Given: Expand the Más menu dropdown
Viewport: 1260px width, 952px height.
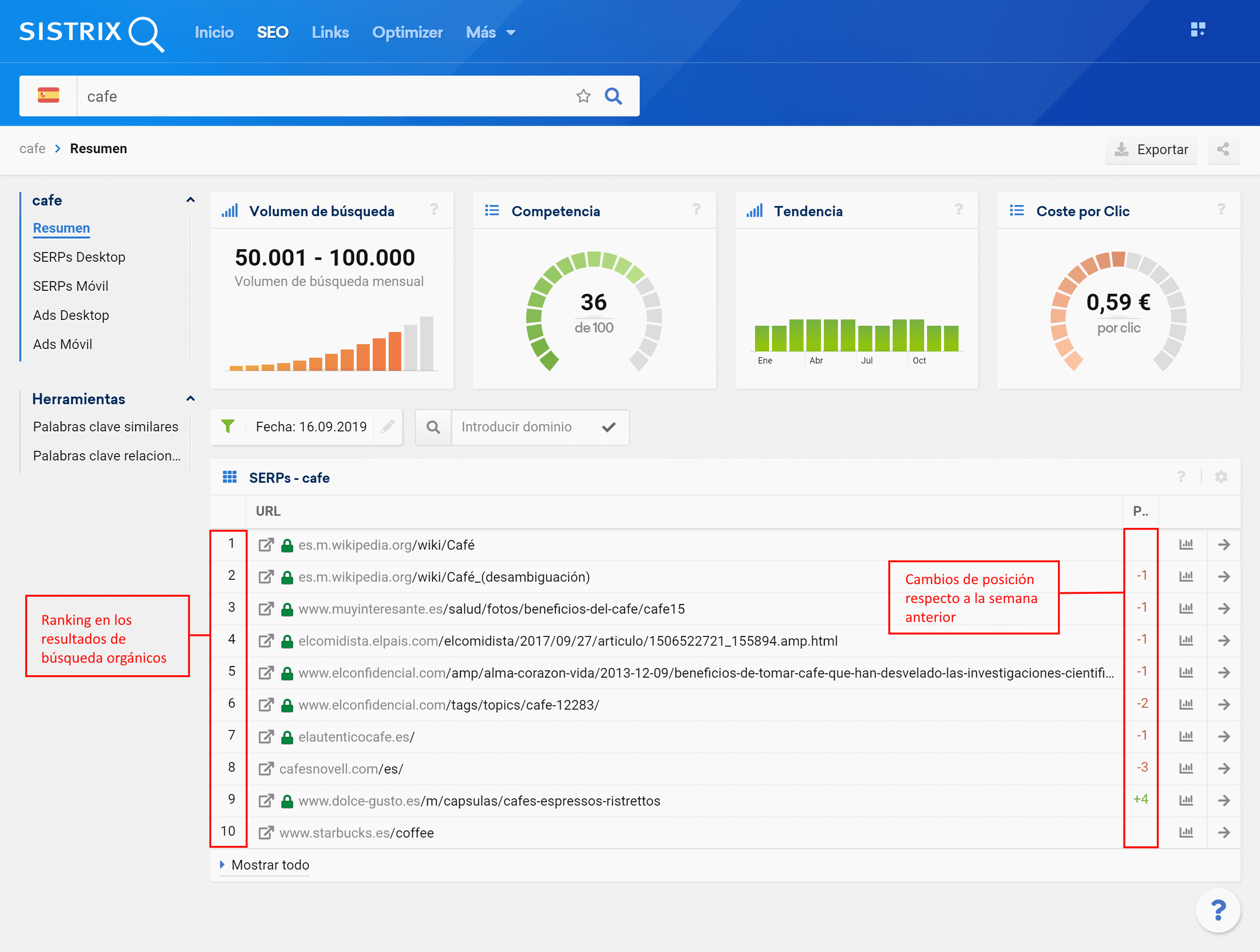Looking at the screenshot, I should pos(490,32).
